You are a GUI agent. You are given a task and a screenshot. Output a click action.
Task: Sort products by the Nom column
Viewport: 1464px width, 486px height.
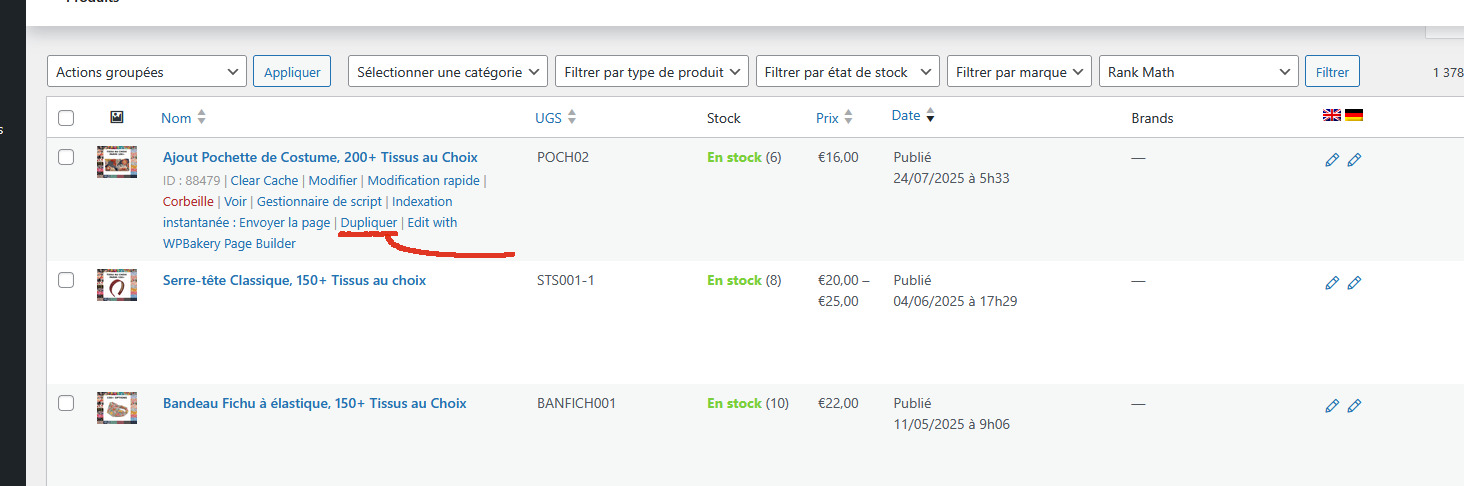(x=176, y=118)
